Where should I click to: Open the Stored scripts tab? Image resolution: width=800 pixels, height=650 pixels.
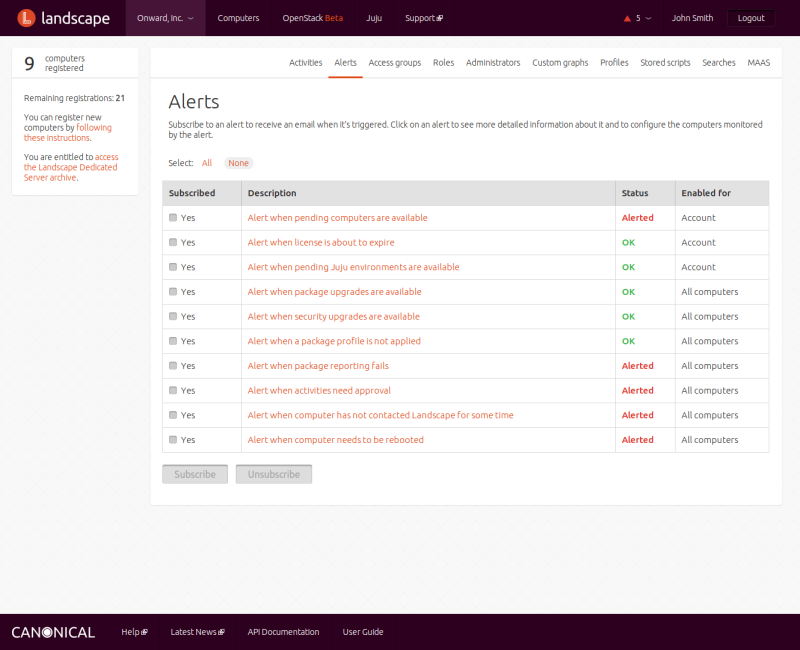click(665, 63)
